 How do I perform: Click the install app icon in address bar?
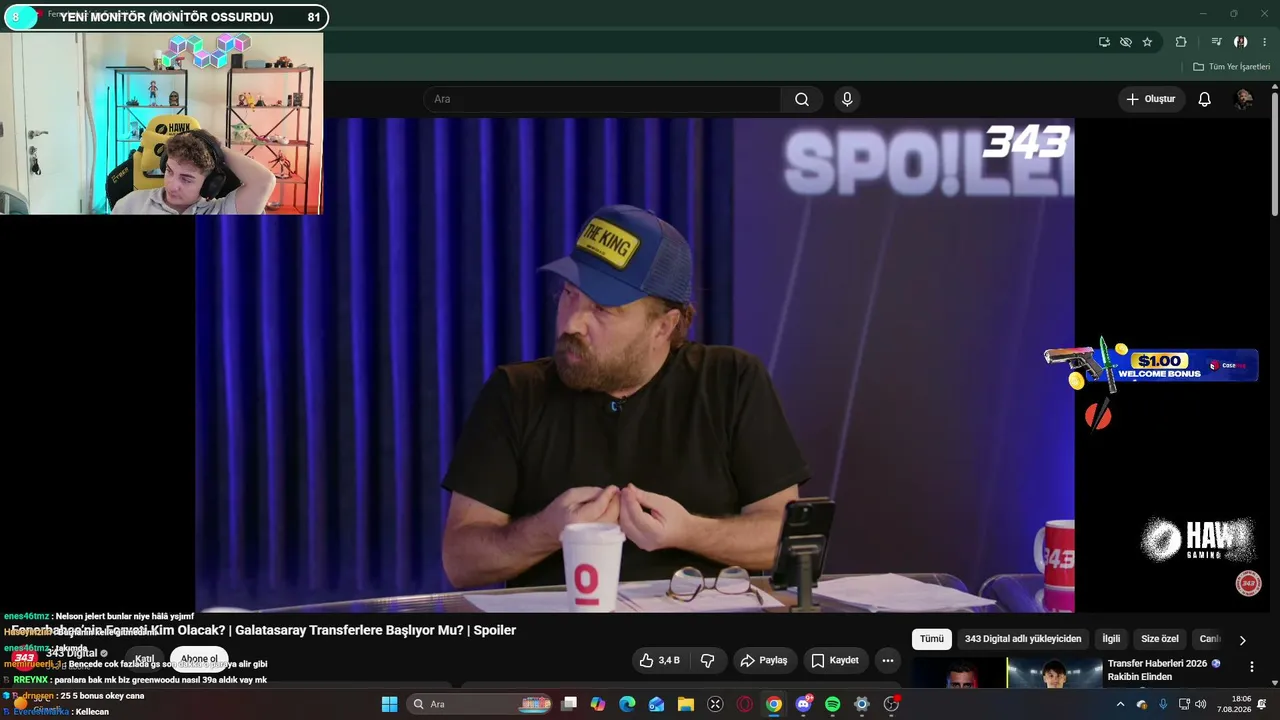1104,42
